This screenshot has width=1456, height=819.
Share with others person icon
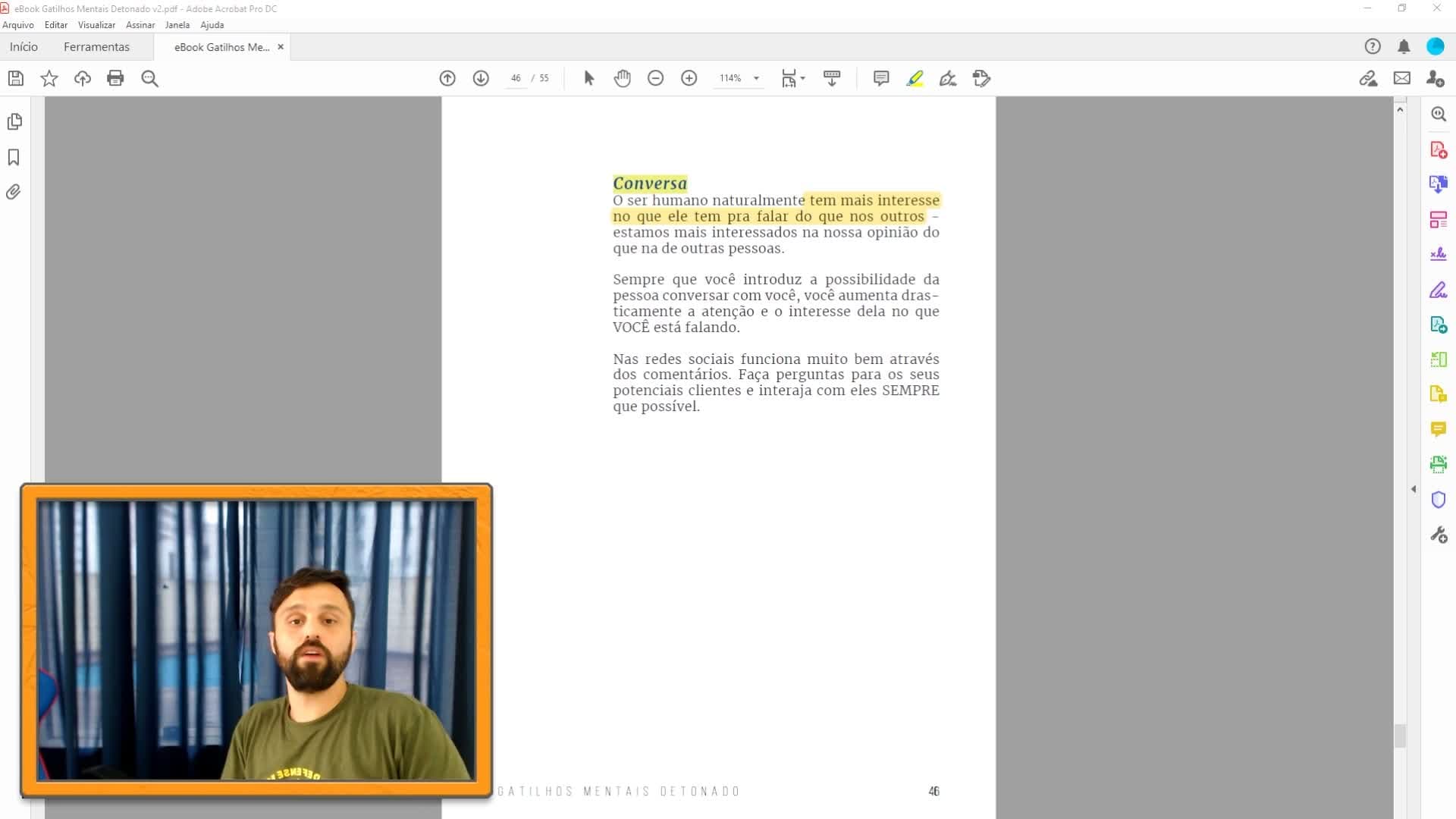1435,78
